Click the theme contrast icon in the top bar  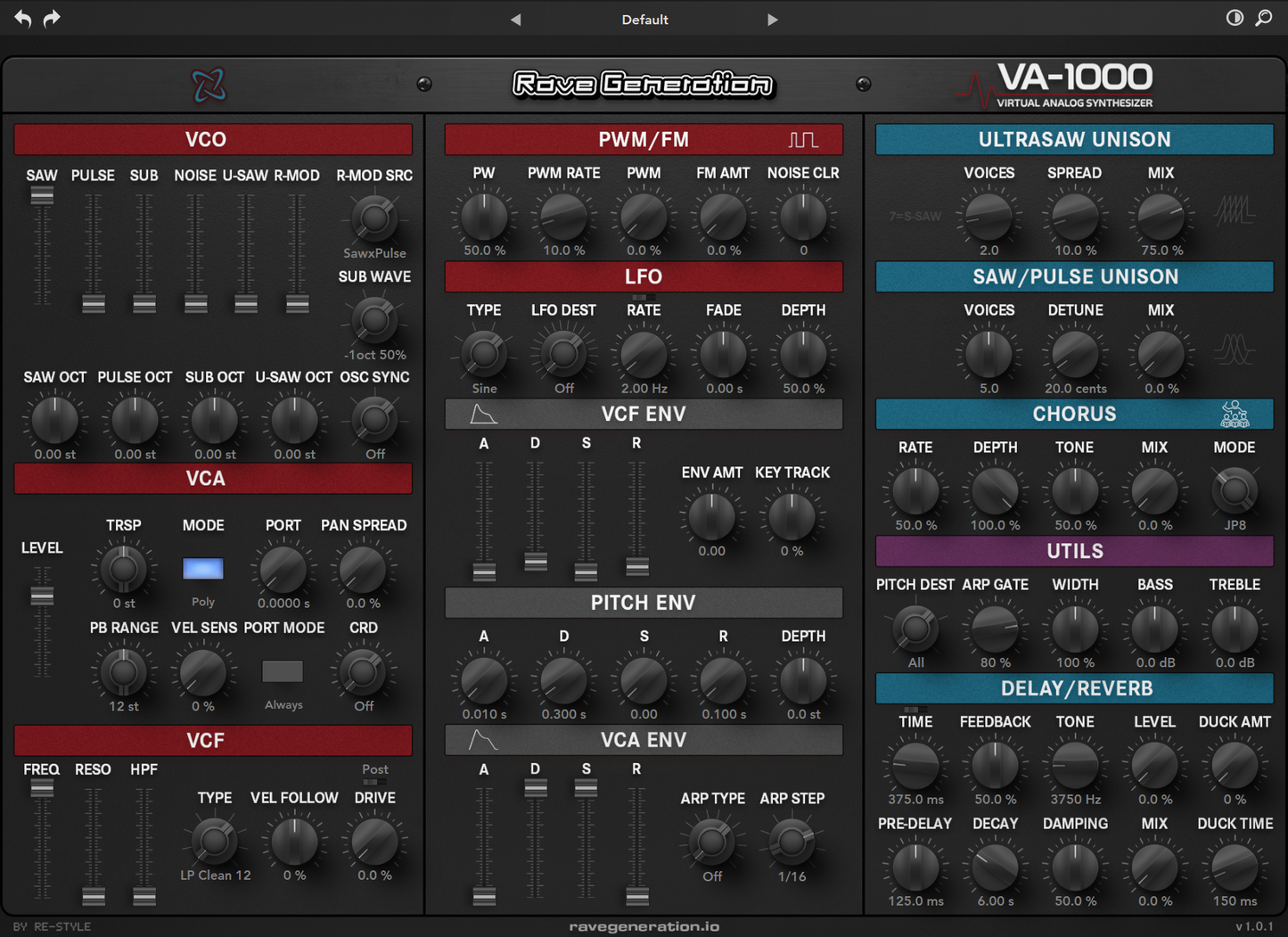pos(1234,18)
